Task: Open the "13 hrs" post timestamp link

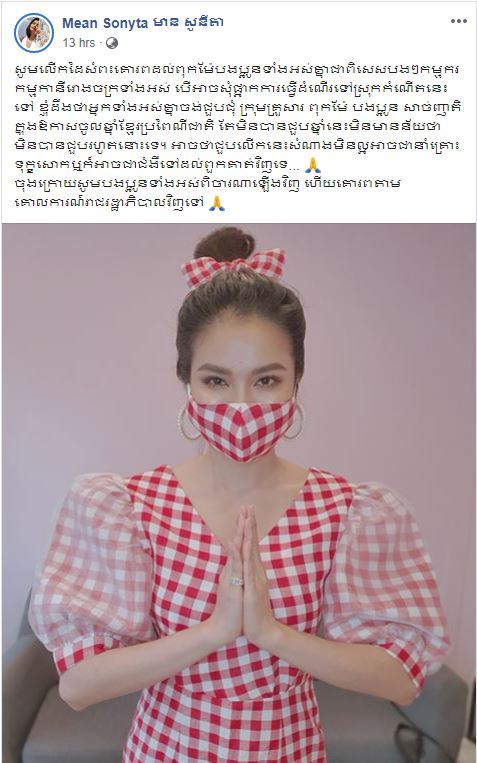Action: (79, 43)
